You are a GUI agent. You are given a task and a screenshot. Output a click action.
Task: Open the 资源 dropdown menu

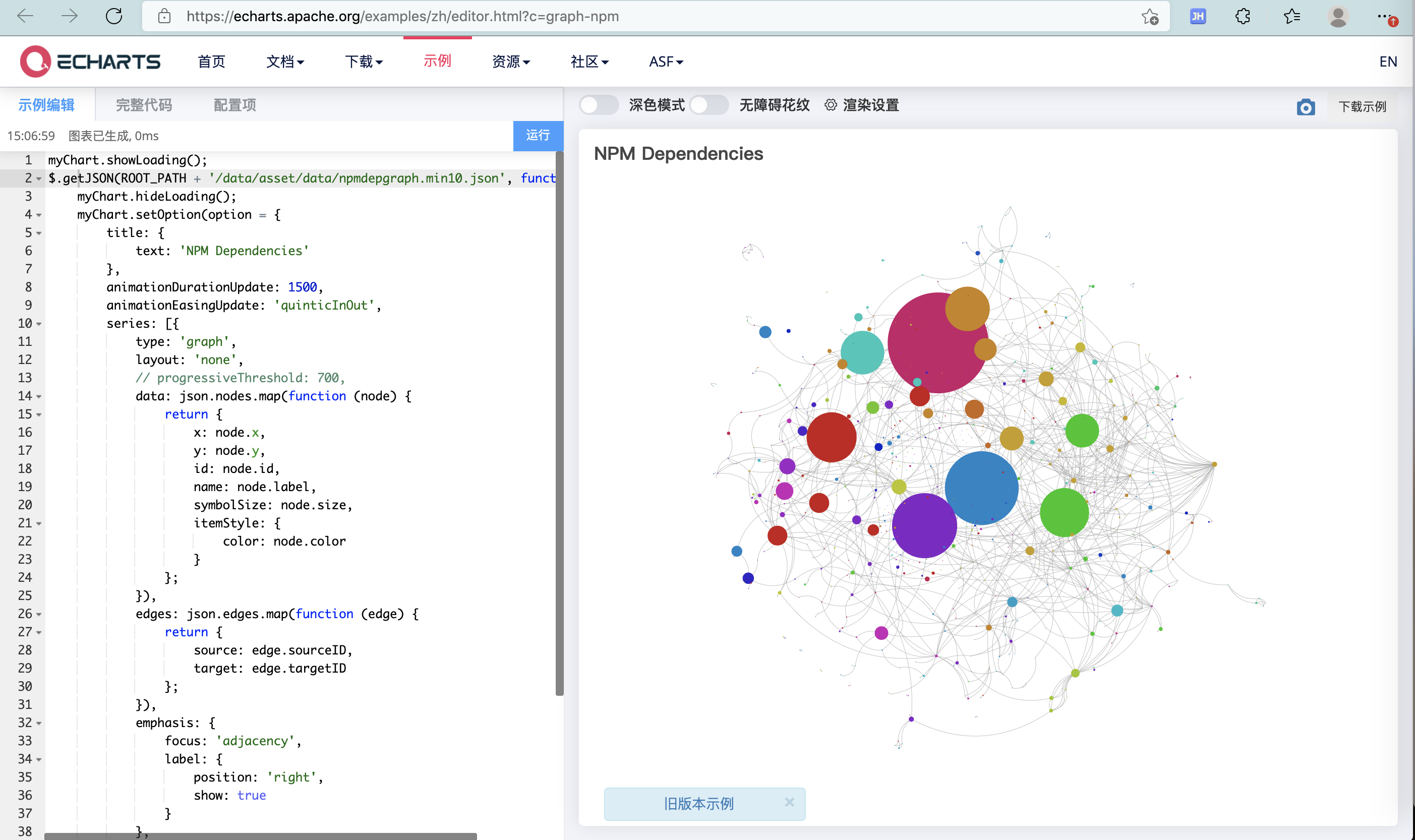(510, 61)
